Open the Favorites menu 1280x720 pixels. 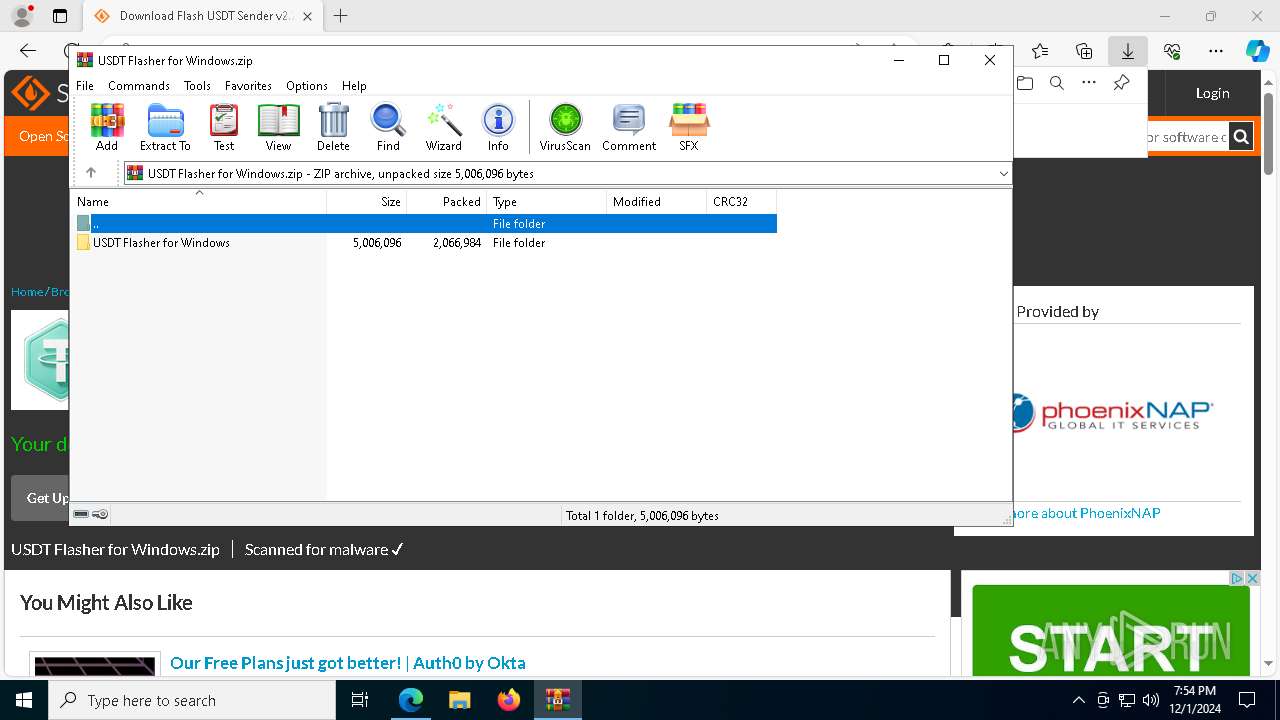pyautogui.click(x=248, y=86)
